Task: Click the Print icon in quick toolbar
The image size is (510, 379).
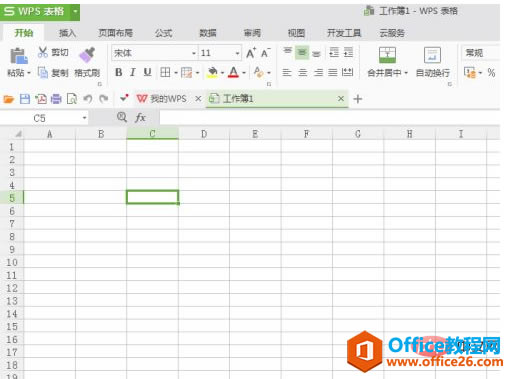Action: [56, 99]
